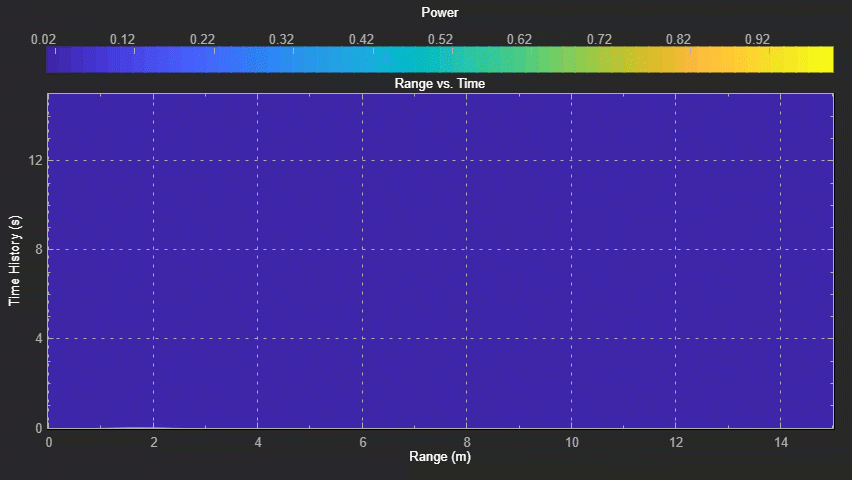
Task: Click colorbar tick label 0.52
Action: [x=440, y=40]
